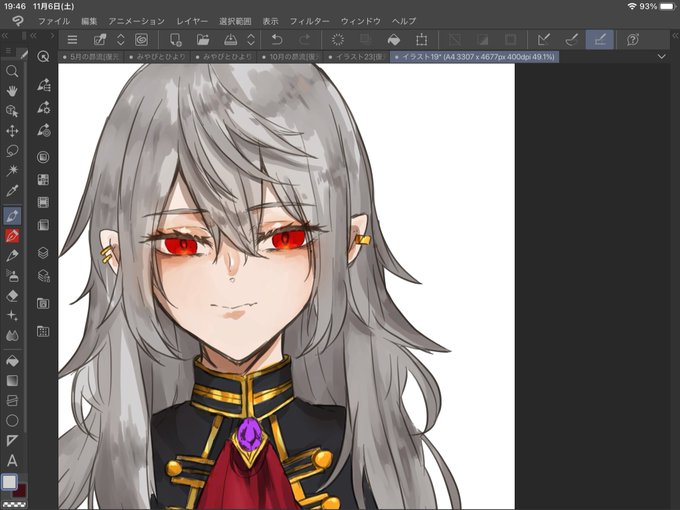Open the Sub Tool palette icon

pos(43,85)
